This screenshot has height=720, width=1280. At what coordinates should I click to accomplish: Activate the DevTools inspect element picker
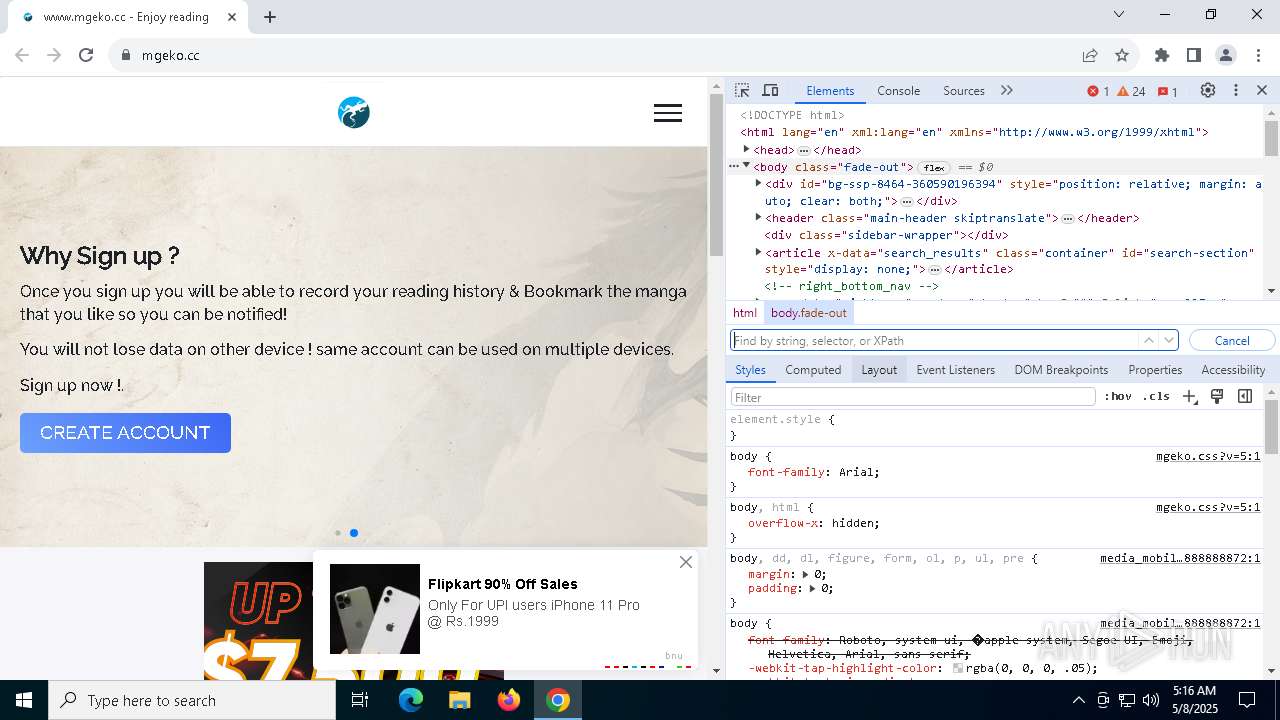click(742, 91)
